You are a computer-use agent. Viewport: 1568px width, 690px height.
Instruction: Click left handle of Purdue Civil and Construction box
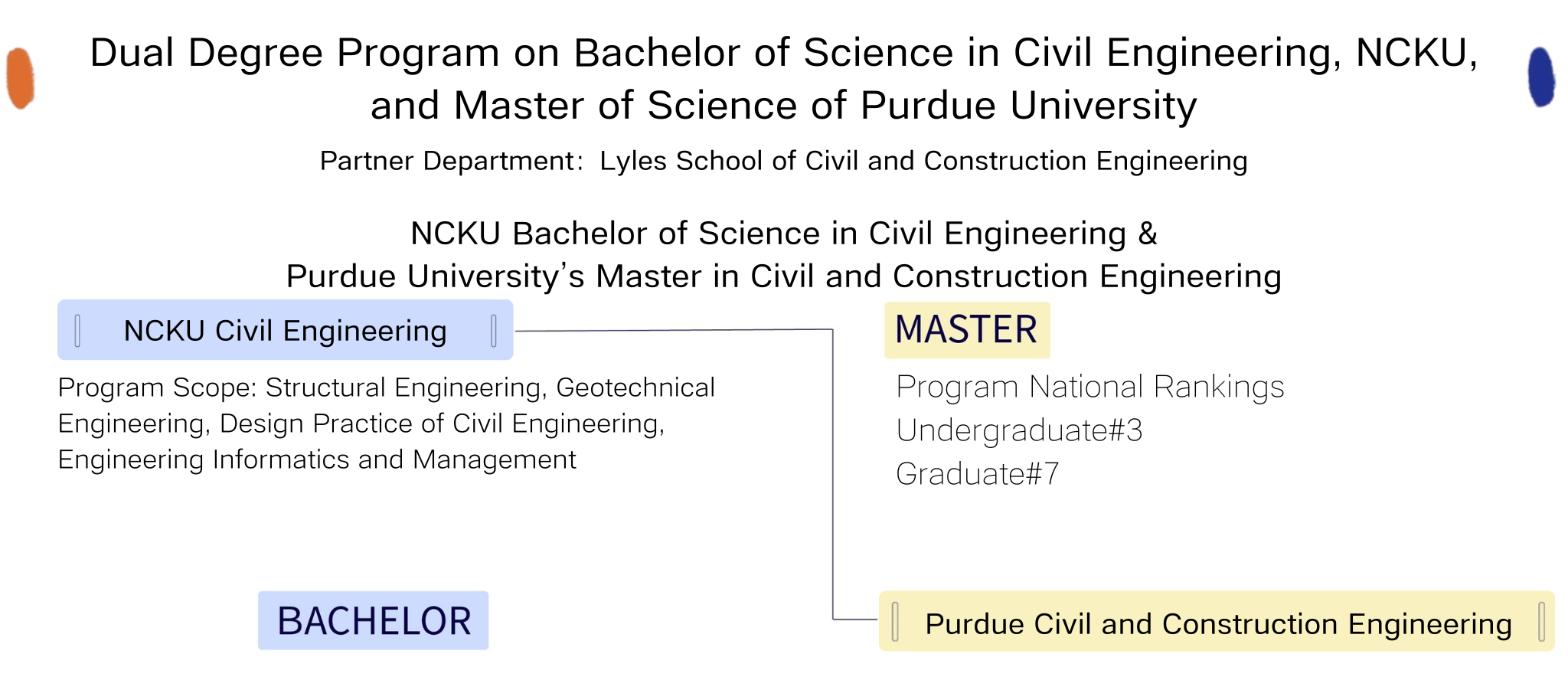[895, 621]
